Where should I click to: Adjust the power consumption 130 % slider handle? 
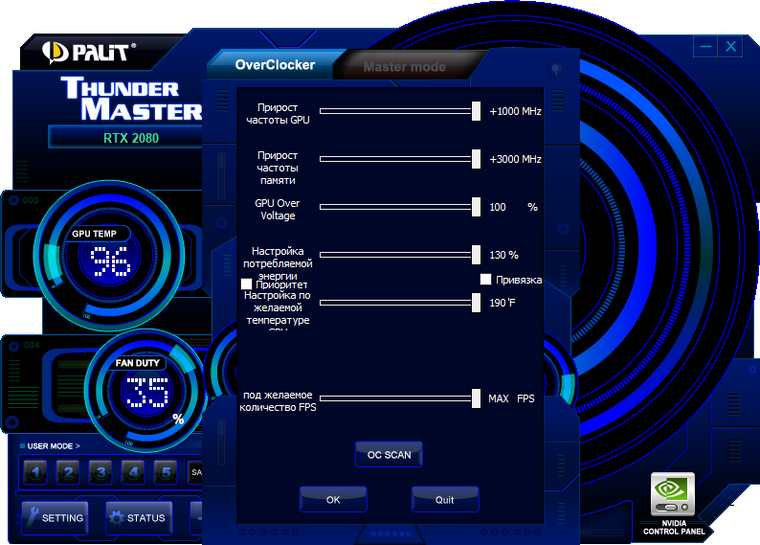pos(476,255)
